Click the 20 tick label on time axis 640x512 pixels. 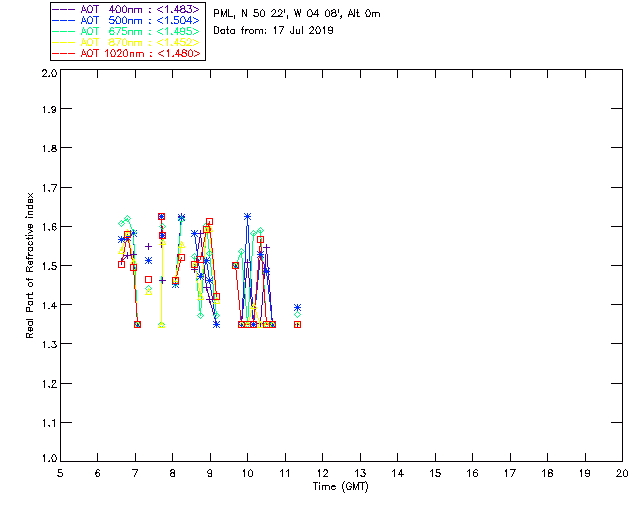621,472
